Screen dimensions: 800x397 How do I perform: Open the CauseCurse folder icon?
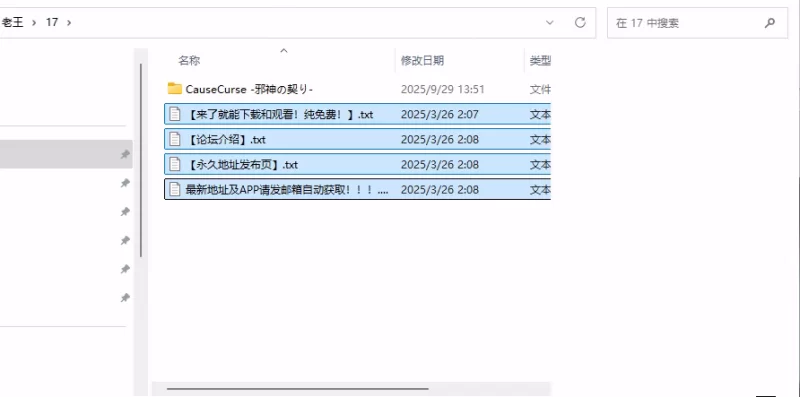(175, 89)
